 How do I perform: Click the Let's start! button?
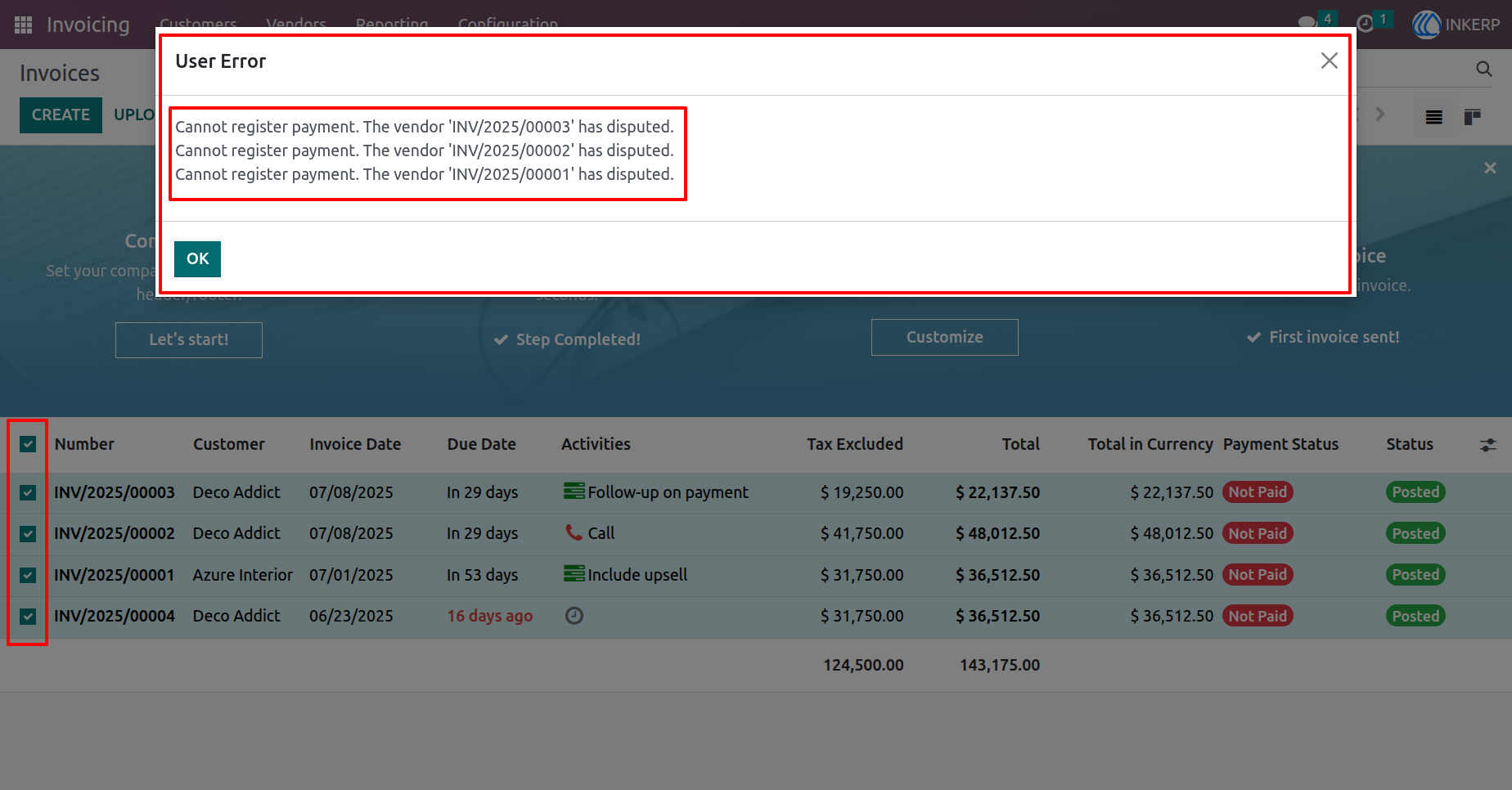coord(189,340)
